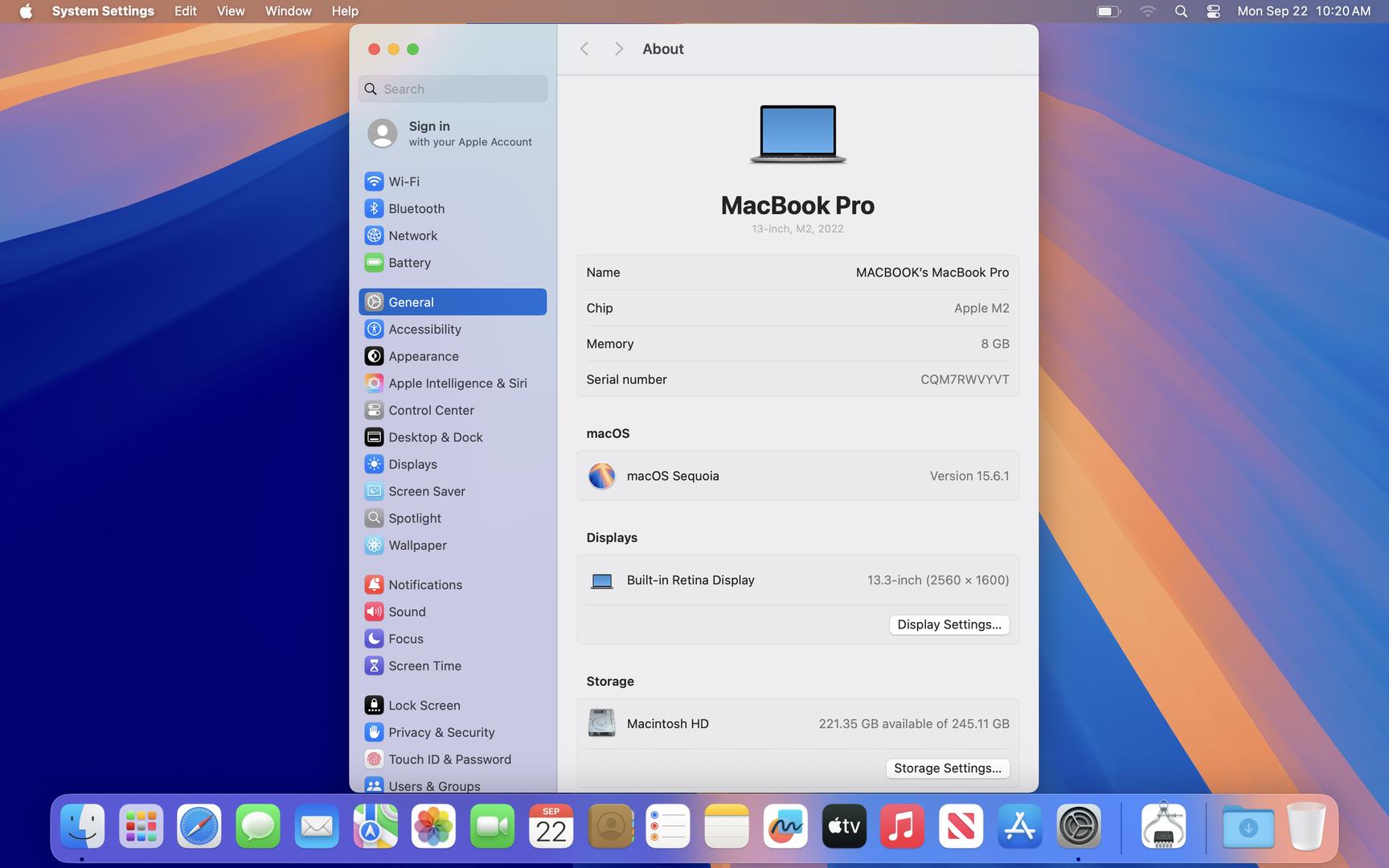Open the Edit menu

(x=186, y=11)
